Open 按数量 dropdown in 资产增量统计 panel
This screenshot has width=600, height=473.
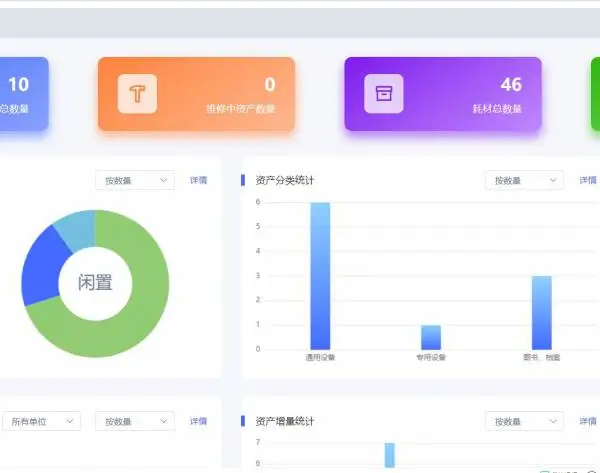(524, 421)
